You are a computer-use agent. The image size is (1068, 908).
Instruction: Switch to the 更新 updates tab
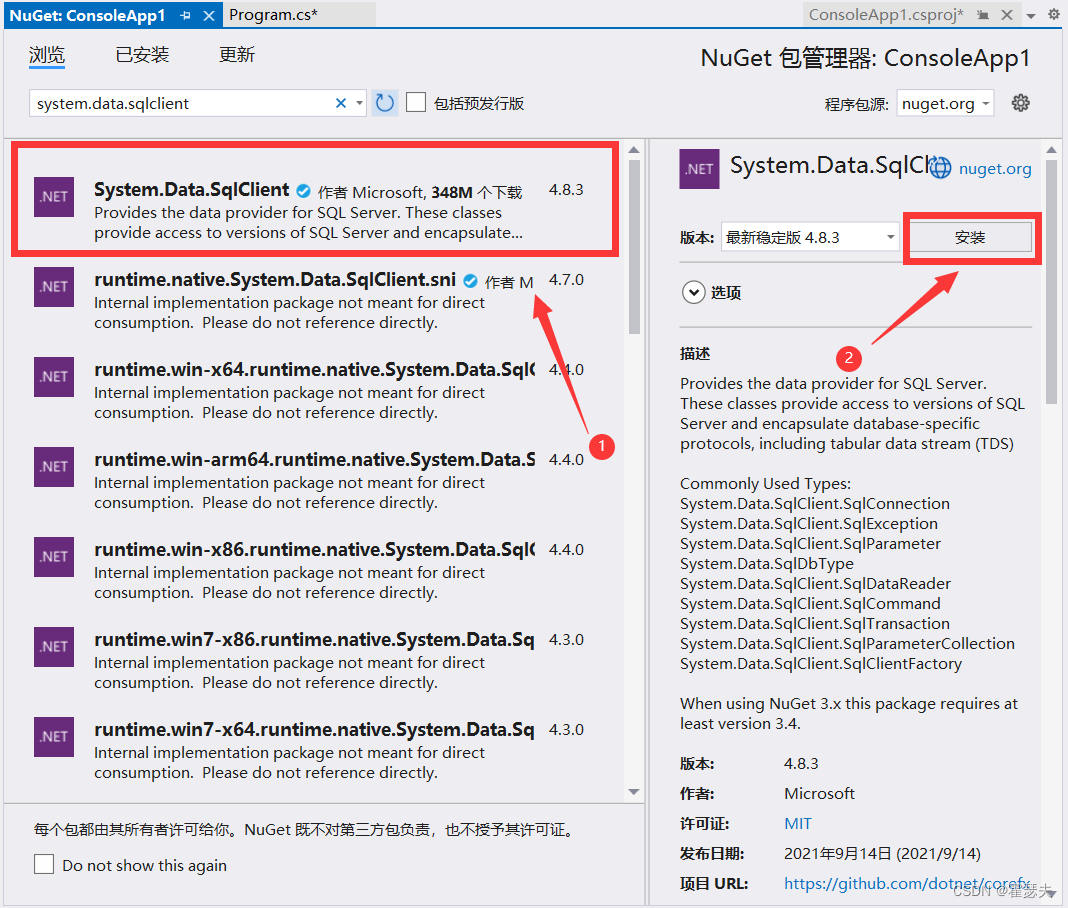[236, 54]
